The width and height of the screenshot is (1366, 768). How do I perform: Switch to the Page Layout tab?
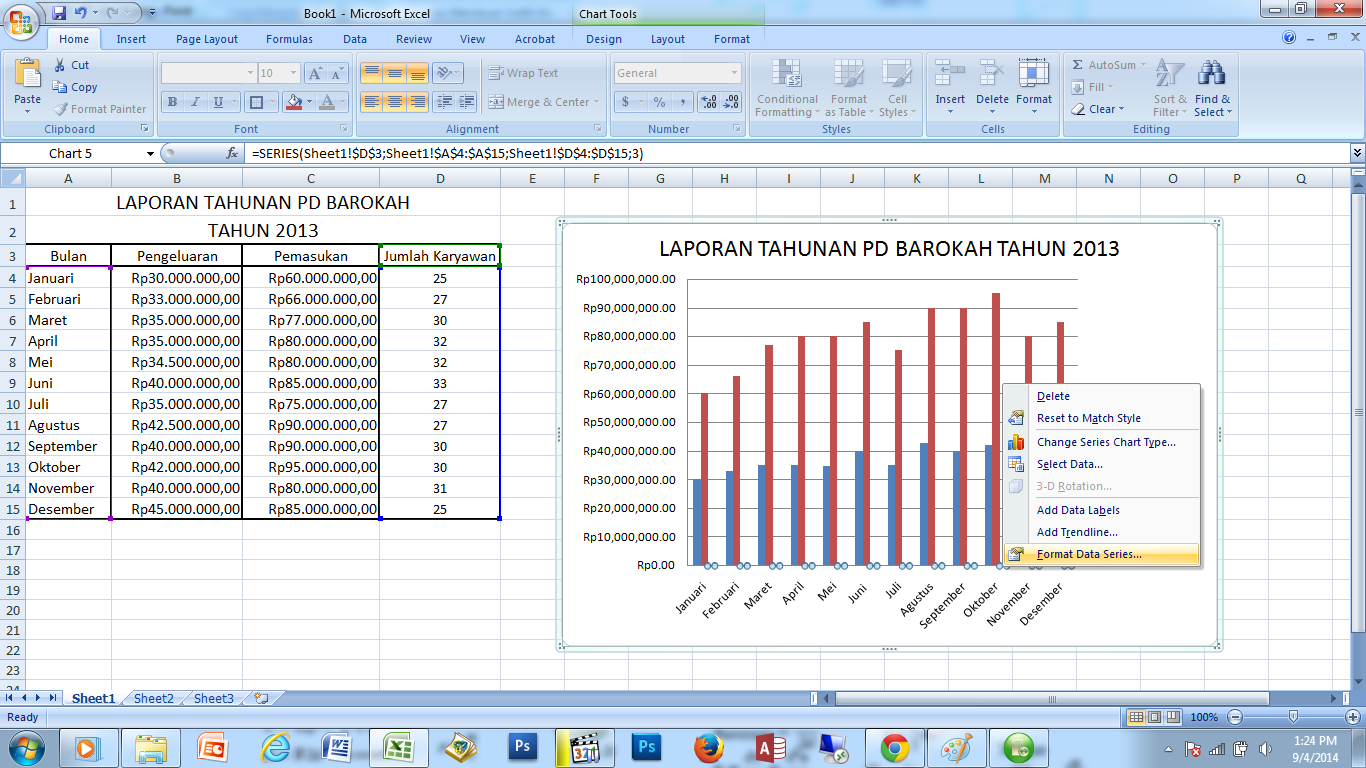point(207,39)
